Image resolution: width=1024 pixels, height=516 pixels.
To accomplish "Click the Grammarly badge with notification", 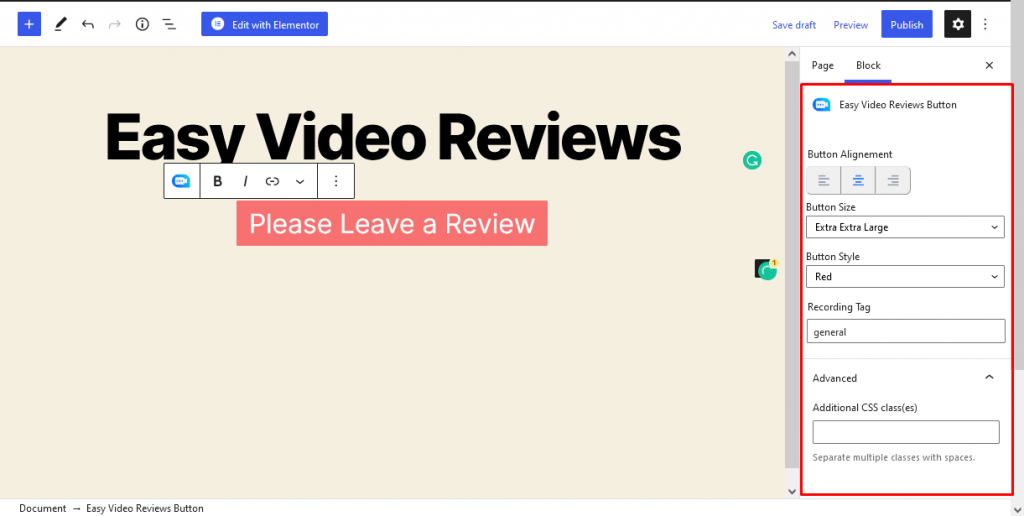I will click(x=767, y=269).
